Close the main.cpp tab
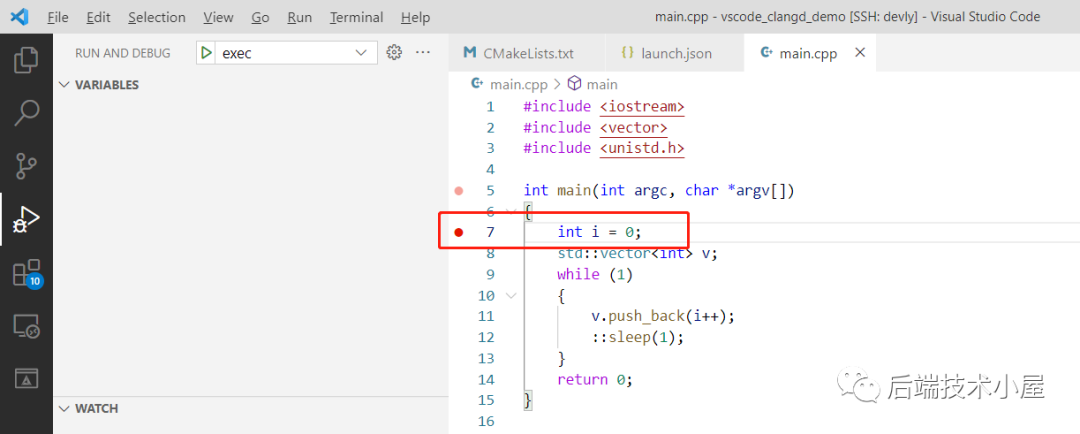 860,52
